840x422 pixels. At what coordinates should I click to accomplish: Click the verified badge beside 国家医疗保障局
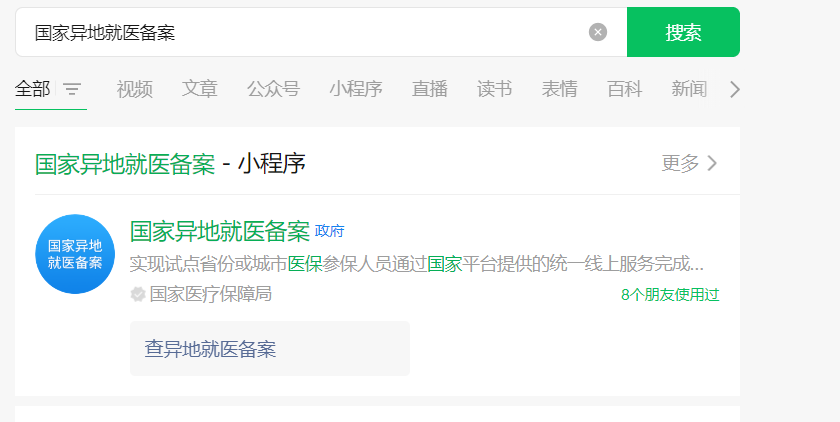(138, 294)
